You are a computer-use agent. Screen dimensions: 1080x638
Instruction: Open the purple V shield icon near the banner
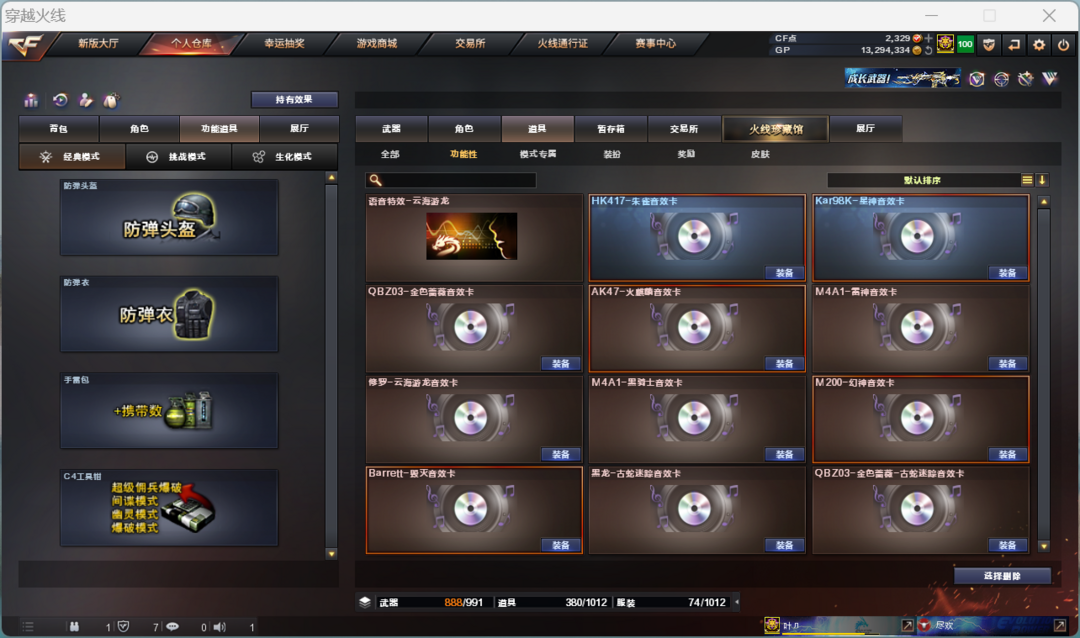(977, 79)
